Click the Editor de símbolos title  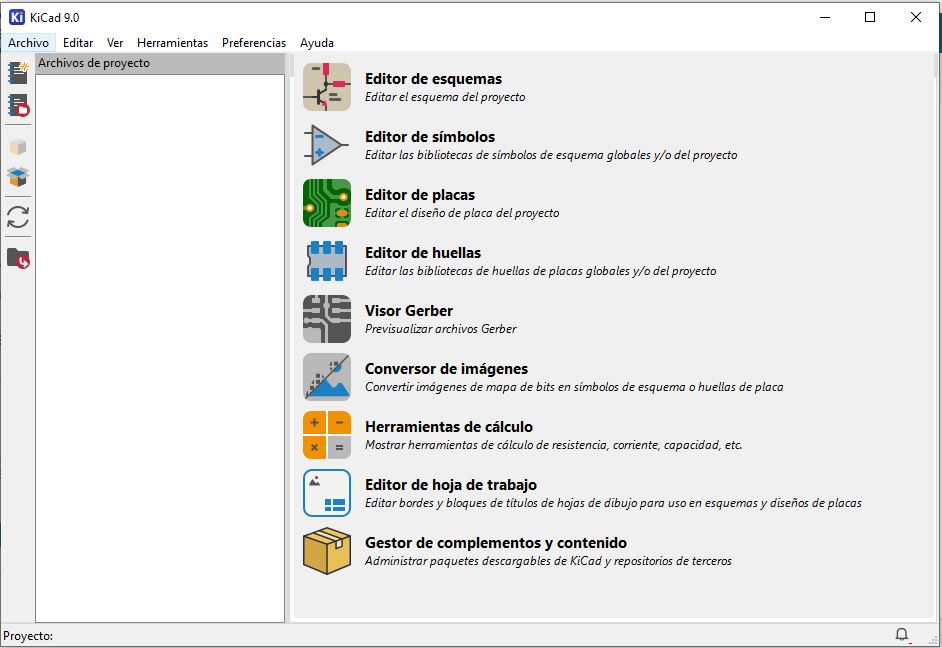(430, 137)
